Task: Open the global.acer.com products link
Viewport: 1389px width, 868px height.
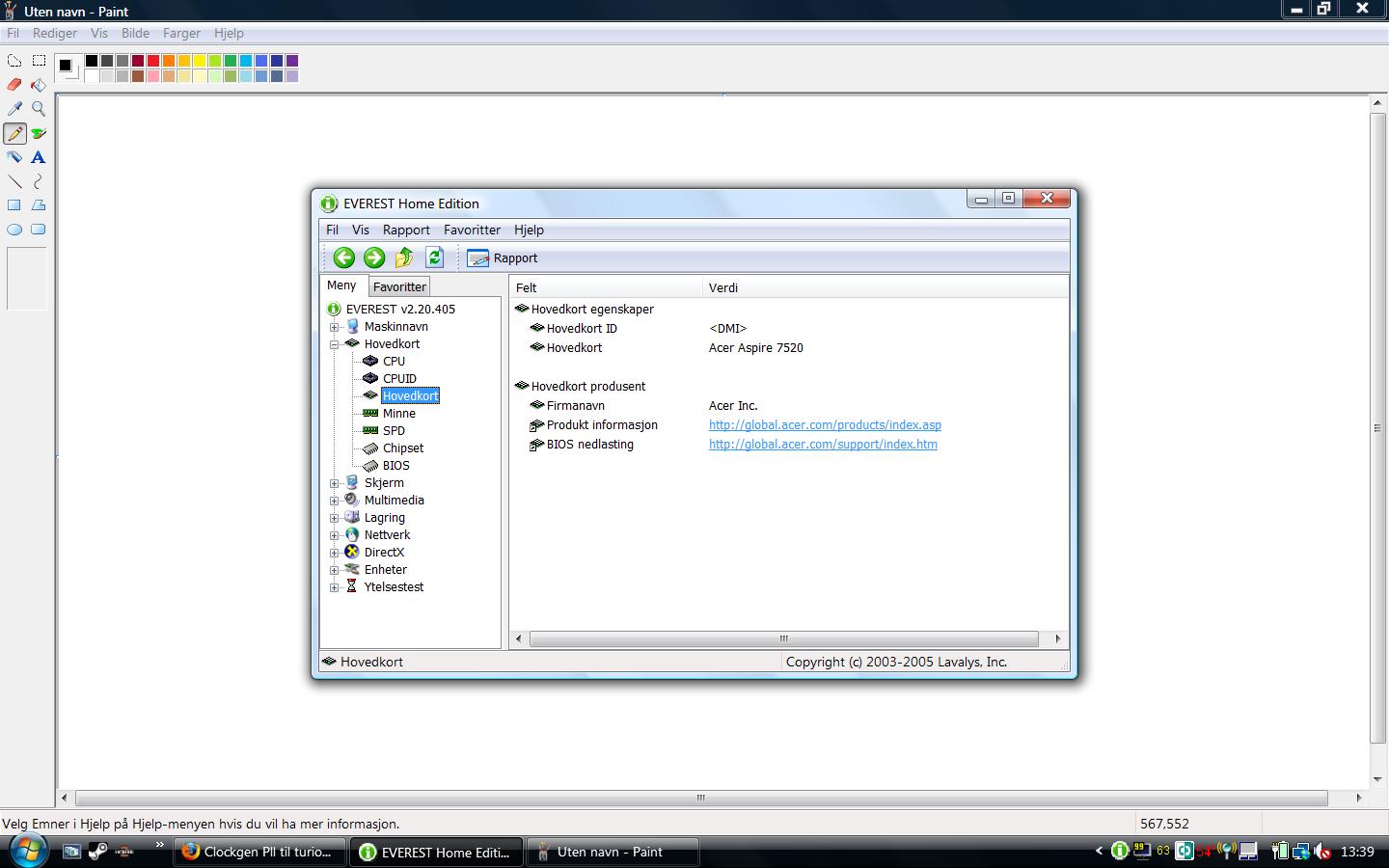Action: (x=825, y=424)
